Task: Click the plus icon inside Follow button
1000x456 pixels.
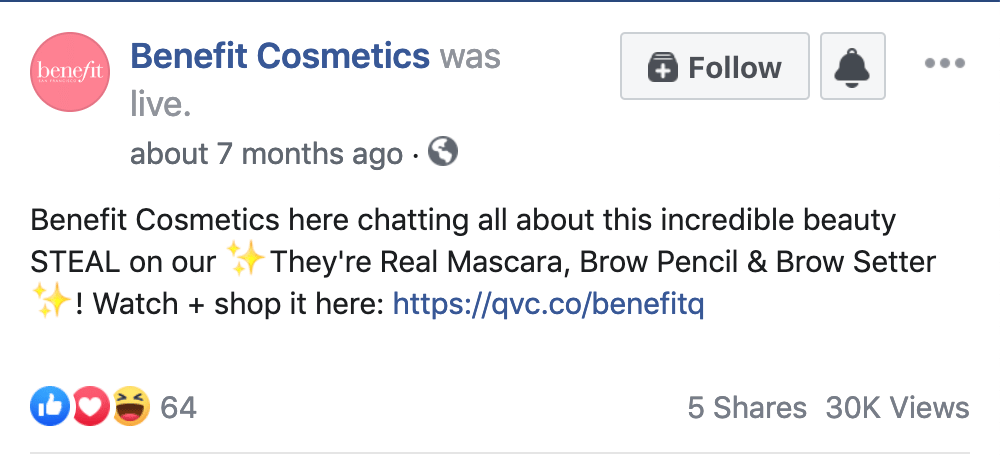Action: click(663, 68)
